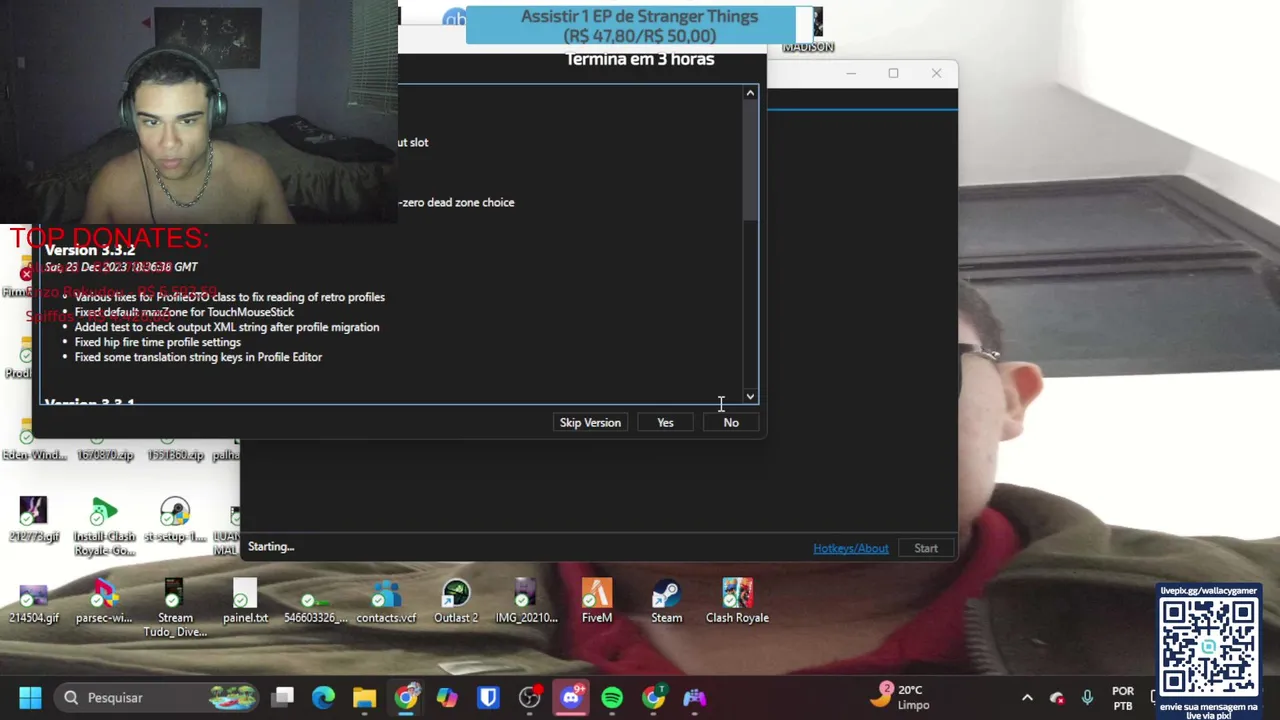Image resolution: width=1280 pixels, height=720 pixels.
Task: Open the OBS Studio taskbar icon
Action: (x=530, y=697)
